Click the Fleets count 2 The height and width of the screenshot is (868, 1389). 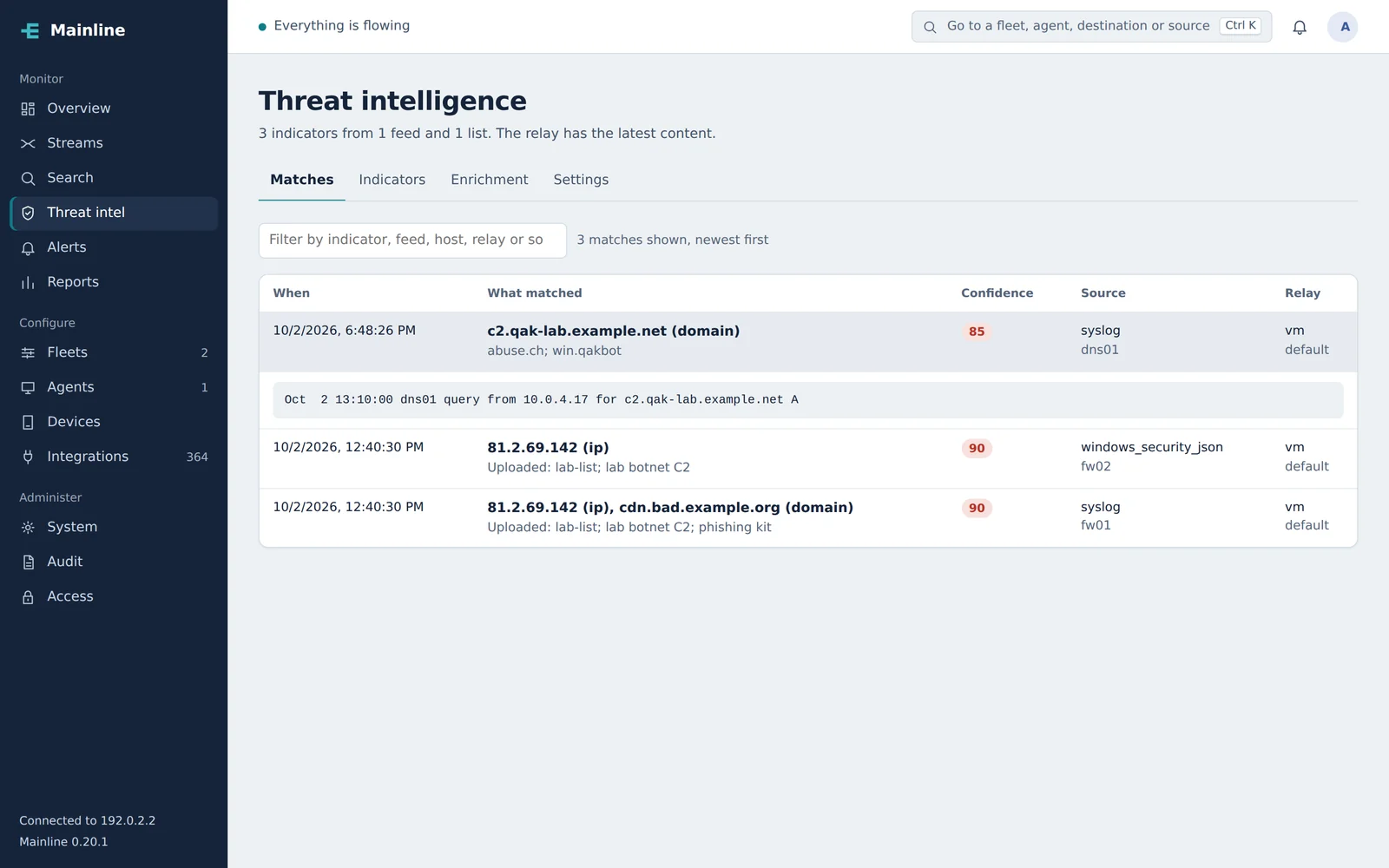coord(204,352)
